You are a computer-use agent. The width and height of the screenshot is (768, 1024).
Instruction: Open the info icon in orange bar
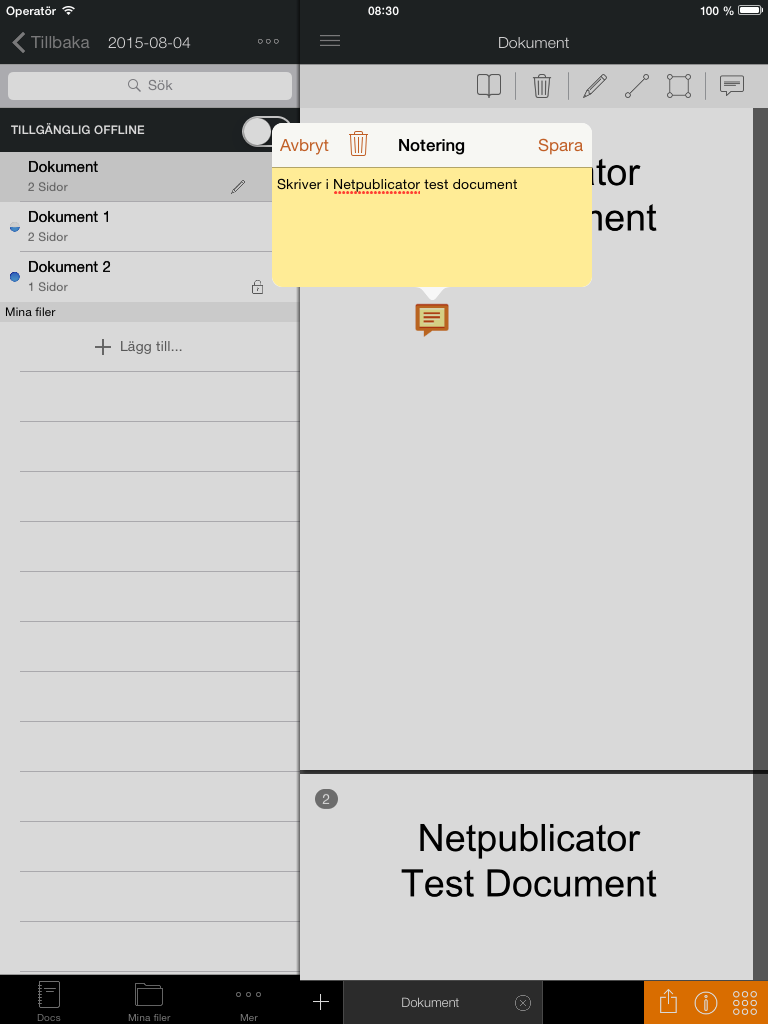point(706,1002)
